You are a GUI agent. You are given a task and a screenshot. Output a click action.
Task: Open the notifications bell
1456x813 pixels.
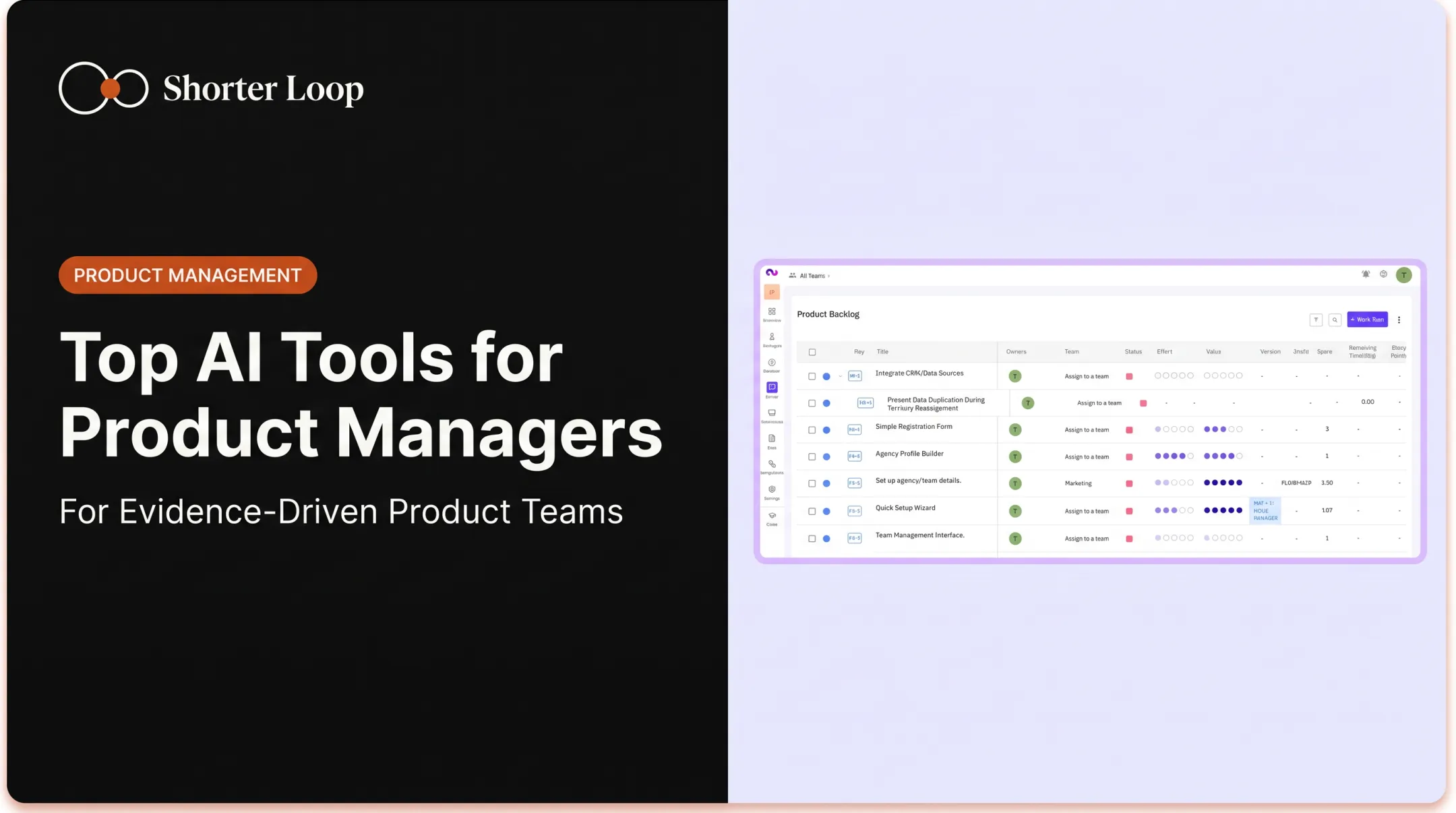tap(1366, 274)
